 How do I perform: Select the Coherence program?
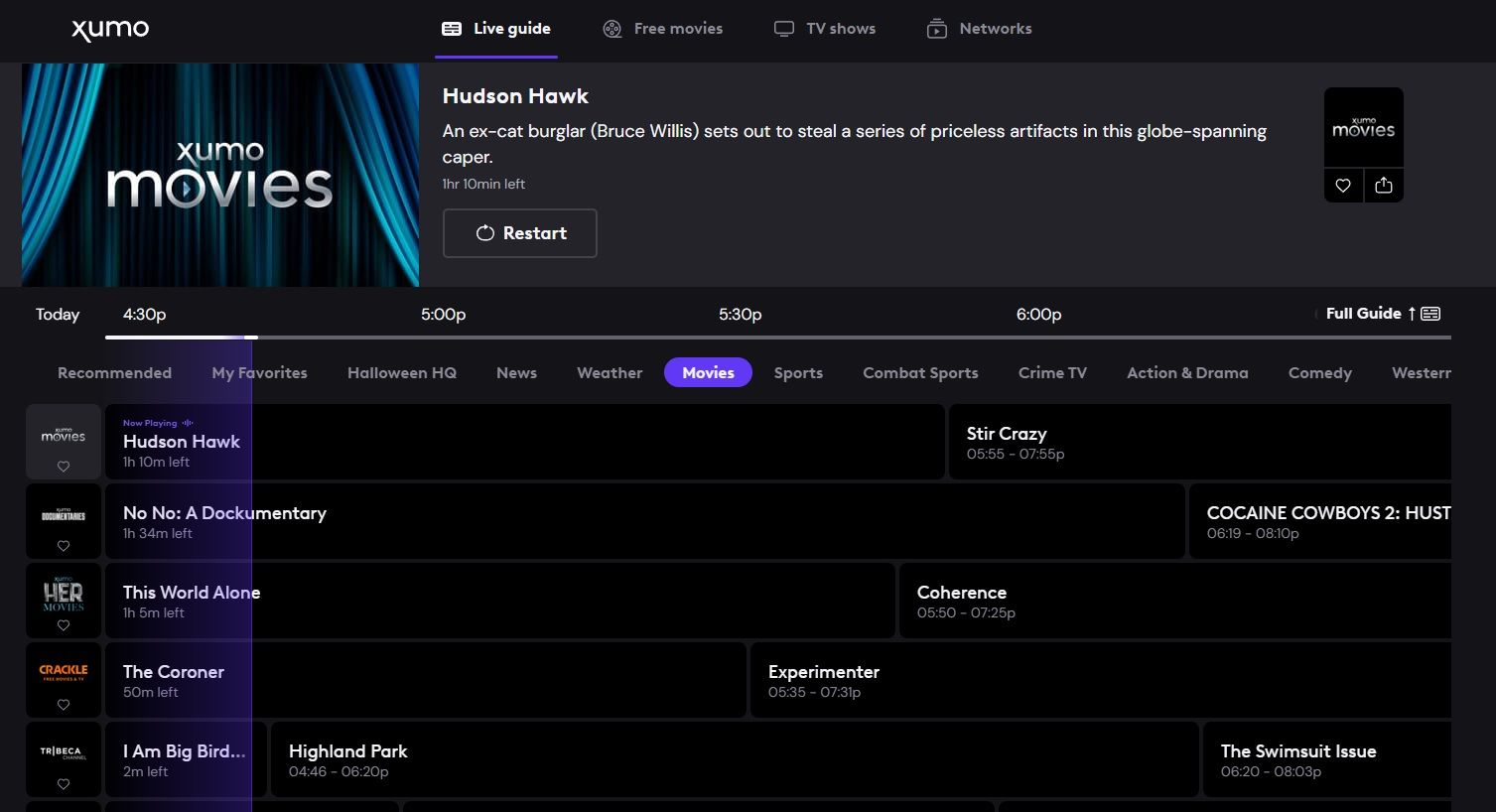point(1175,601)
